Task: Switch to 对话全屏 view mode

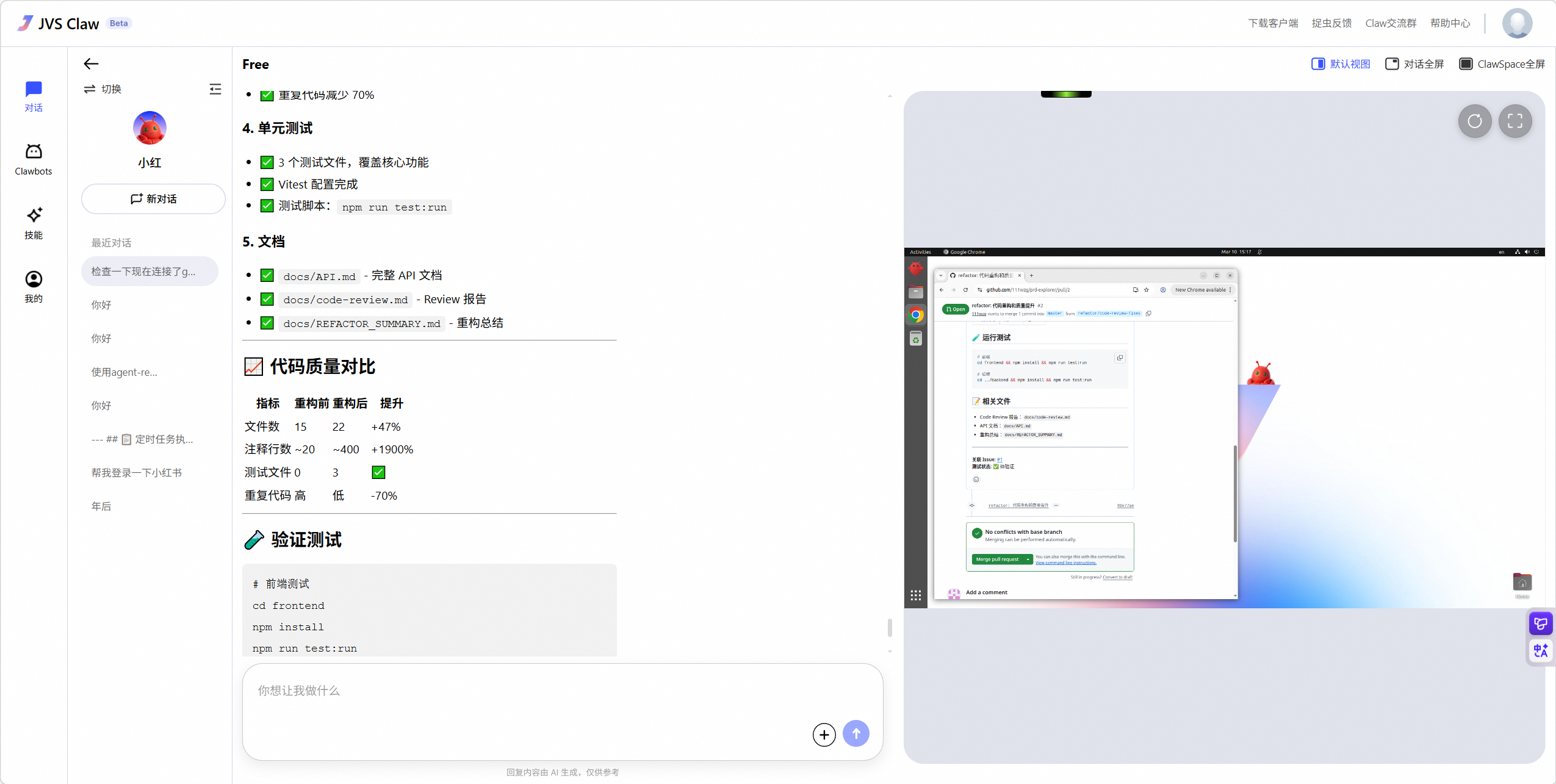Action: (x=1414, y=63)
